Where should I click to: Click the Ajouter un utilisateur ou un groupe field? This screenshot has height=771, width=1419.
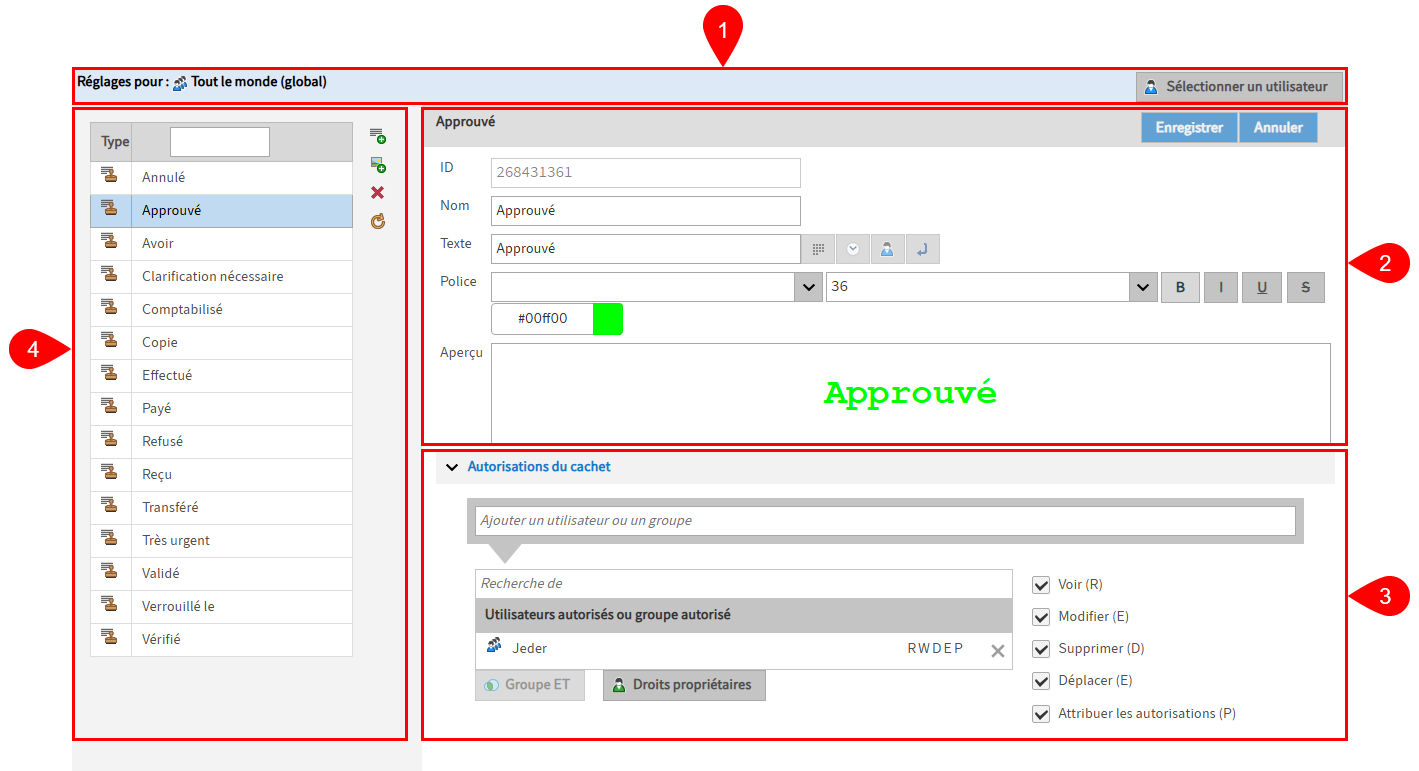(x=886, y=521)
